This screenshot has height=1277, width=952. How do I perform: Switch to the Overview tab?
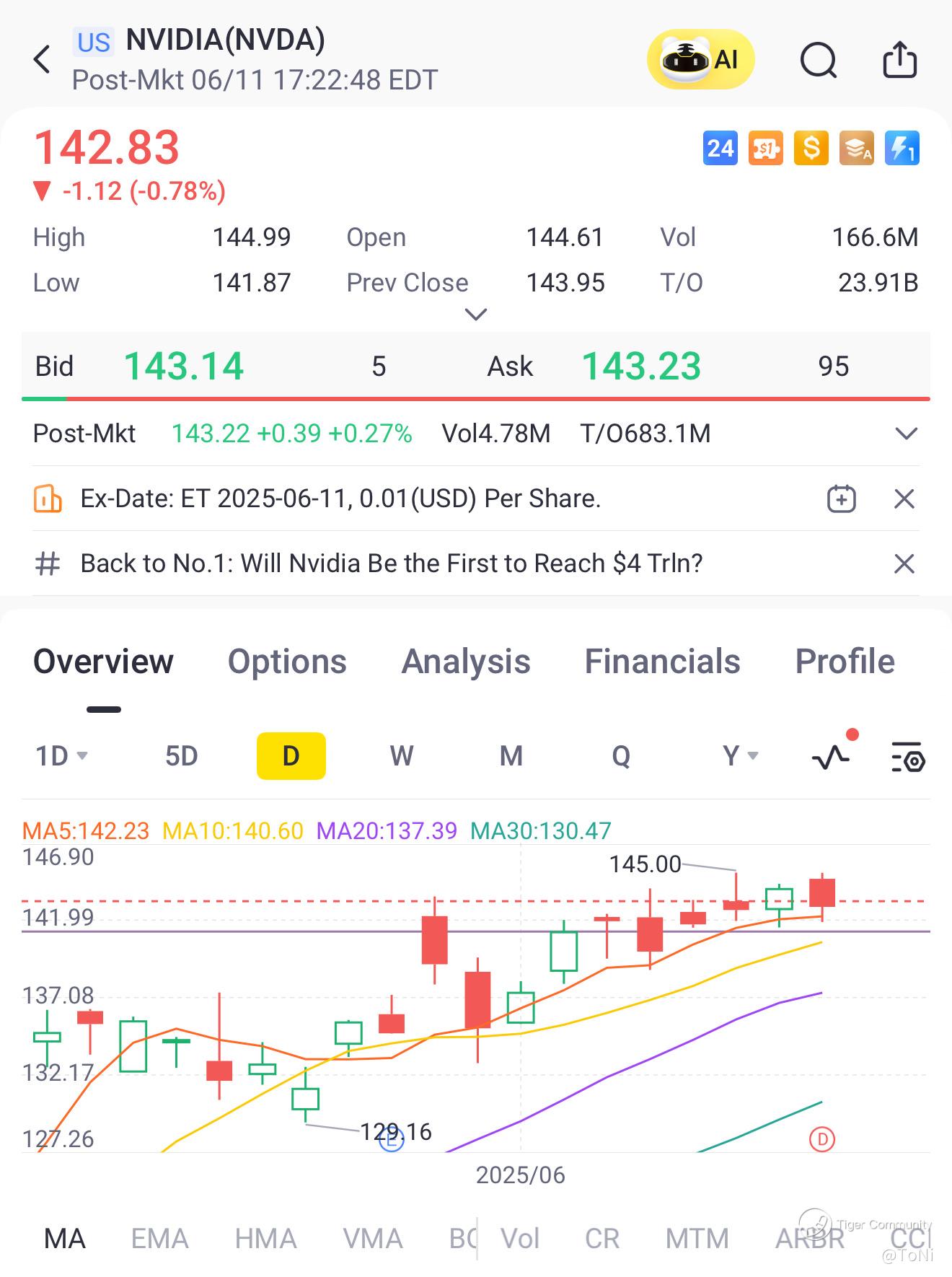click(x=103, y=662)
